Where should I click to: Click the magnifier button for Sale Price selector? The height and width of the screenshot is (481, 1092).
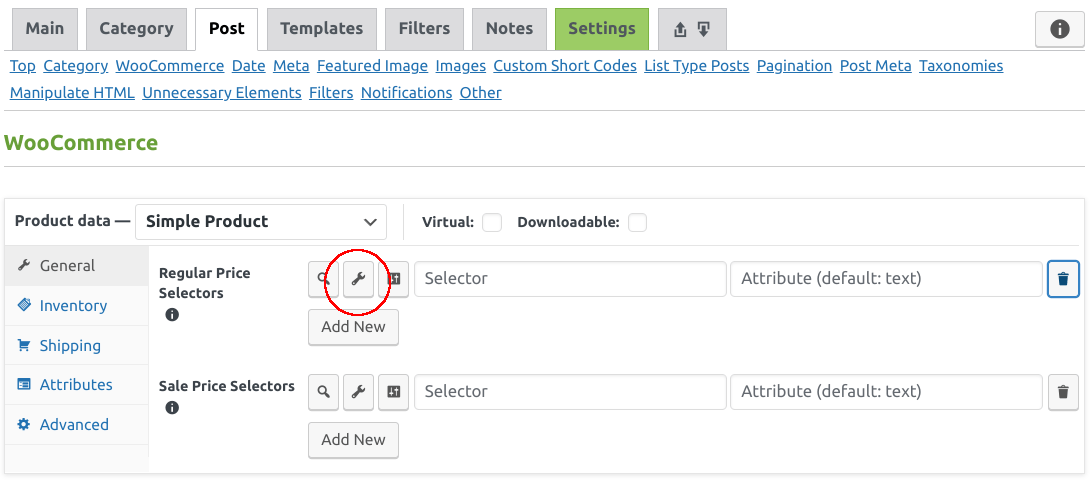pyautogui.click(x=323, y=393)
